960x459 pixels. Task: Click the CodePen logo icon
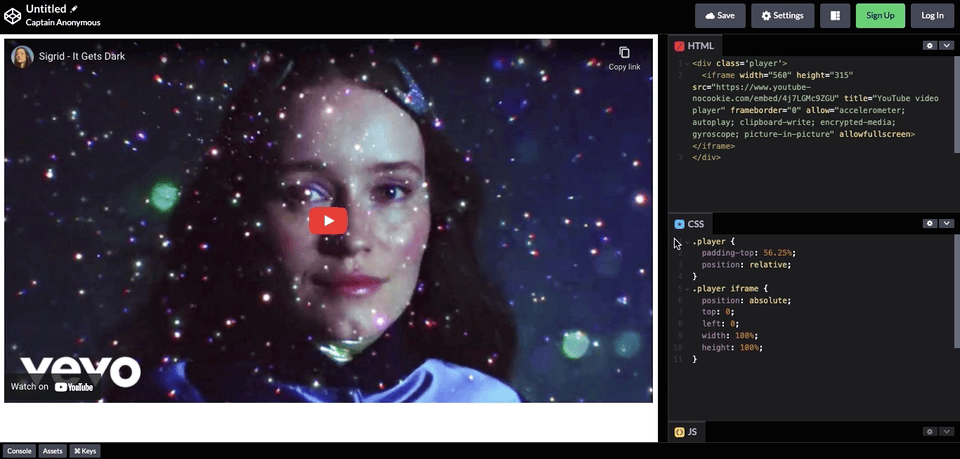[12, 16]
